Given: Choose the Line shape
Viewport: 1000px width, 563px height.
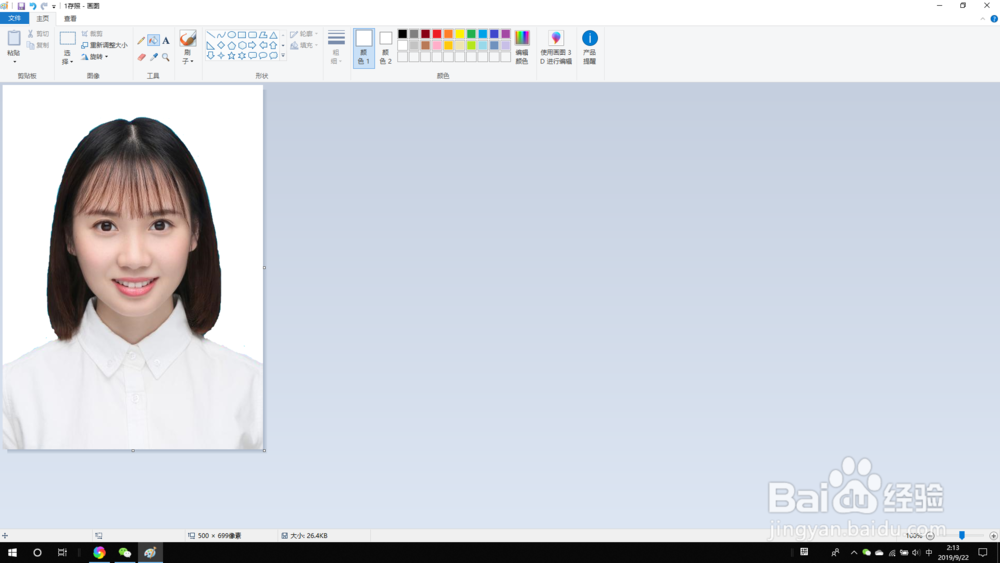Looking at the screenshot, I should 210,35.
